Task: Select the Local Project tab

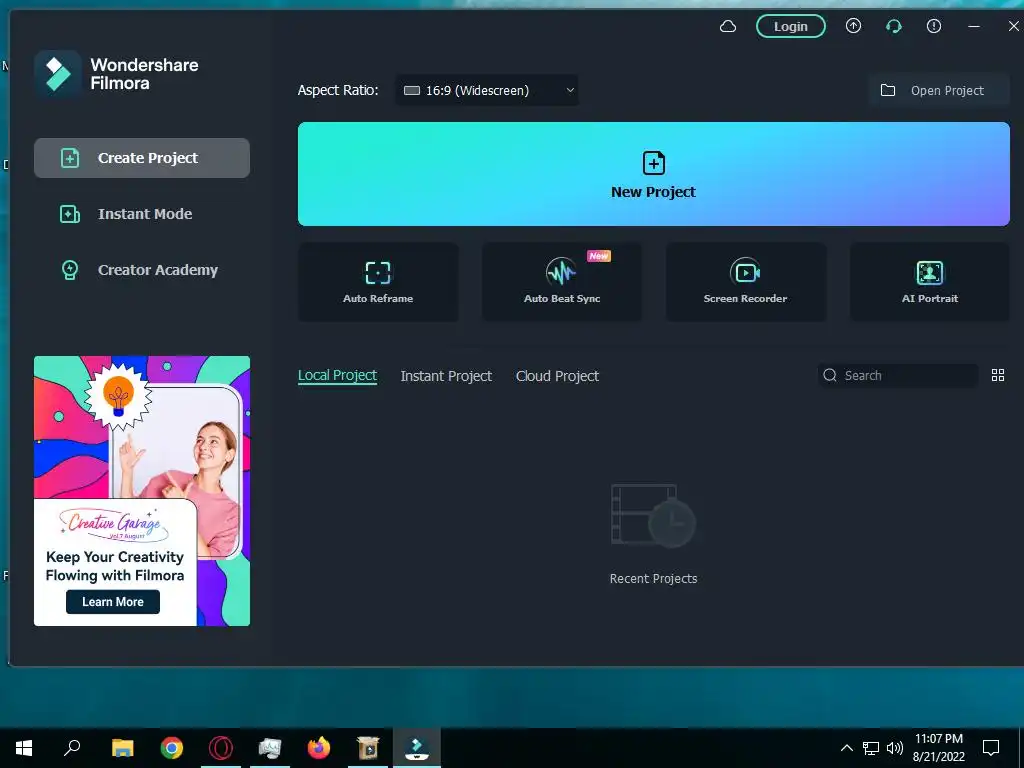Action: point(337,376)
